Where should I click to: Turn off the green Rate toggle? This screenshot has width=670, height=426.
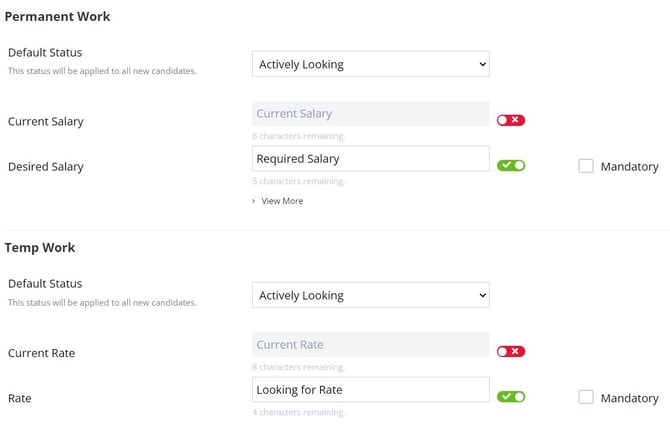pyautogui.click(x=511, y=396)
